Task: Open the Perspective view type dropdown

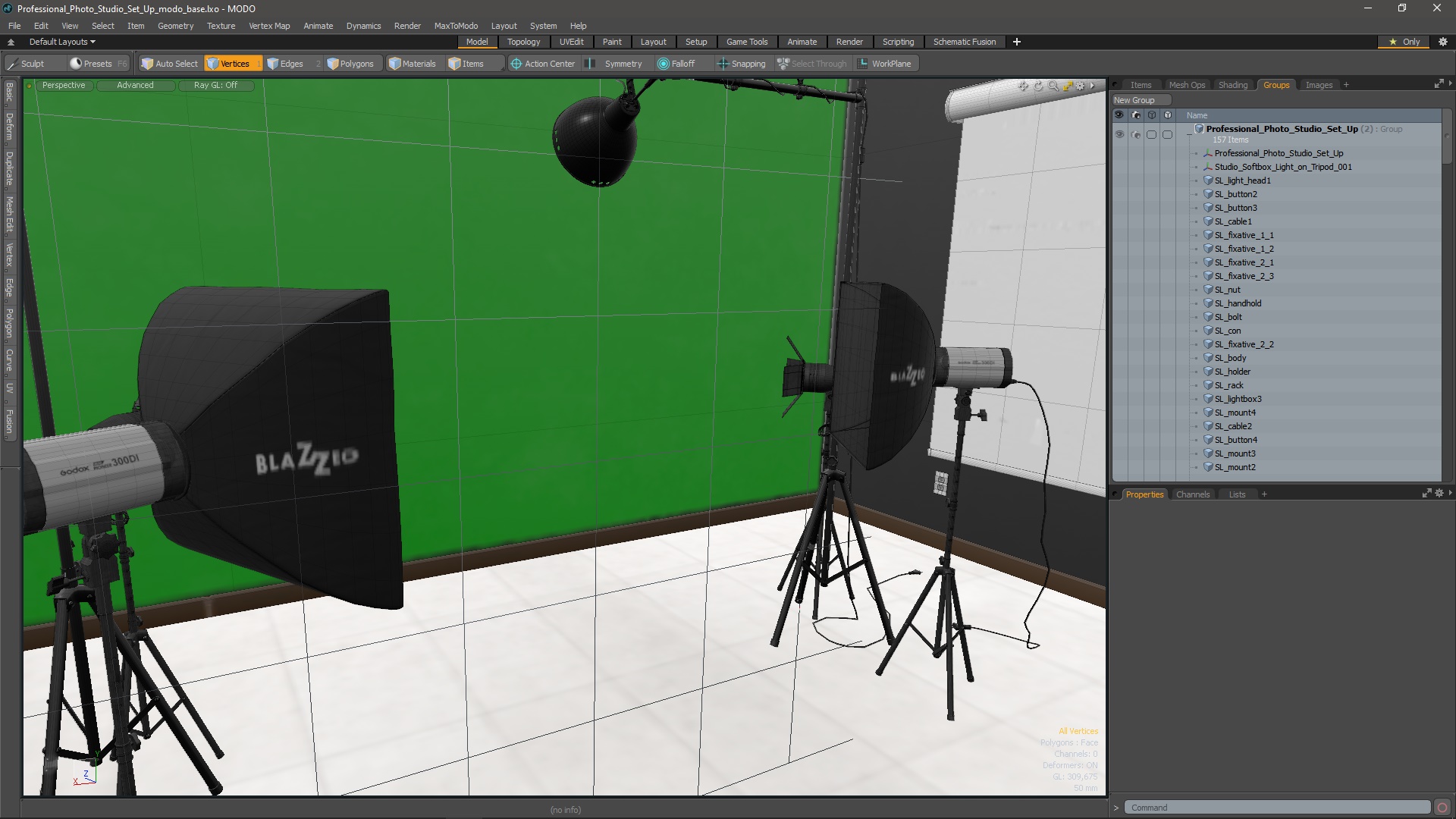Action: 64,85
